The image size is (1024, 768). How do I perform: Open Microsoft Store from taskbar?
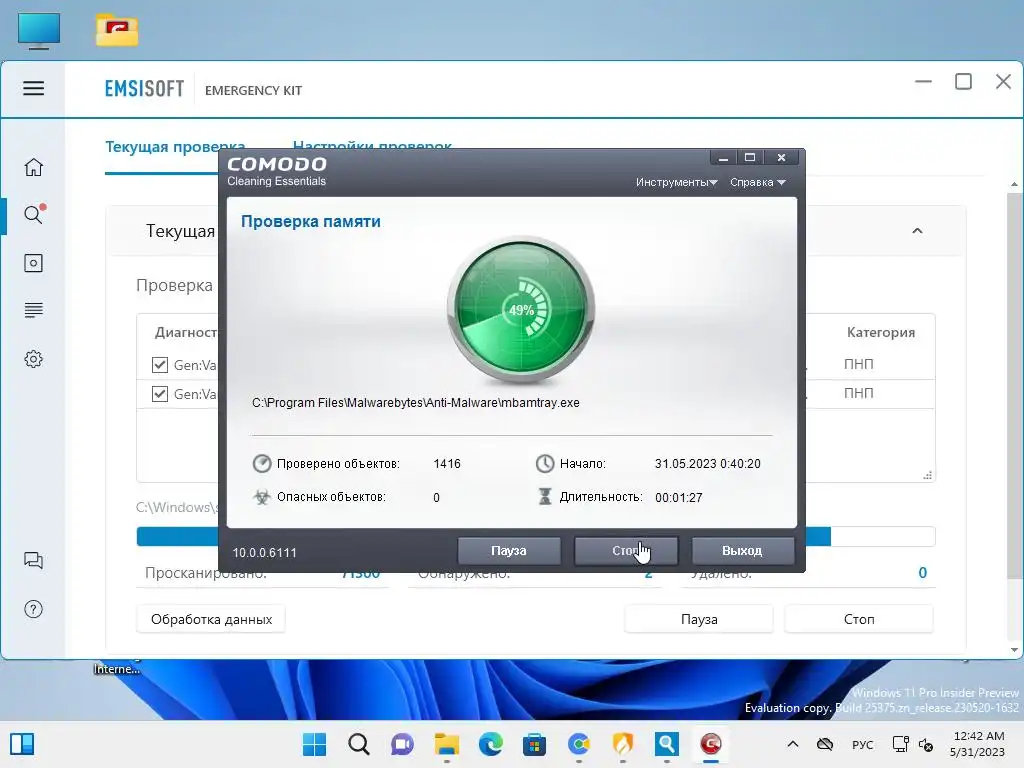pos(534,744)
